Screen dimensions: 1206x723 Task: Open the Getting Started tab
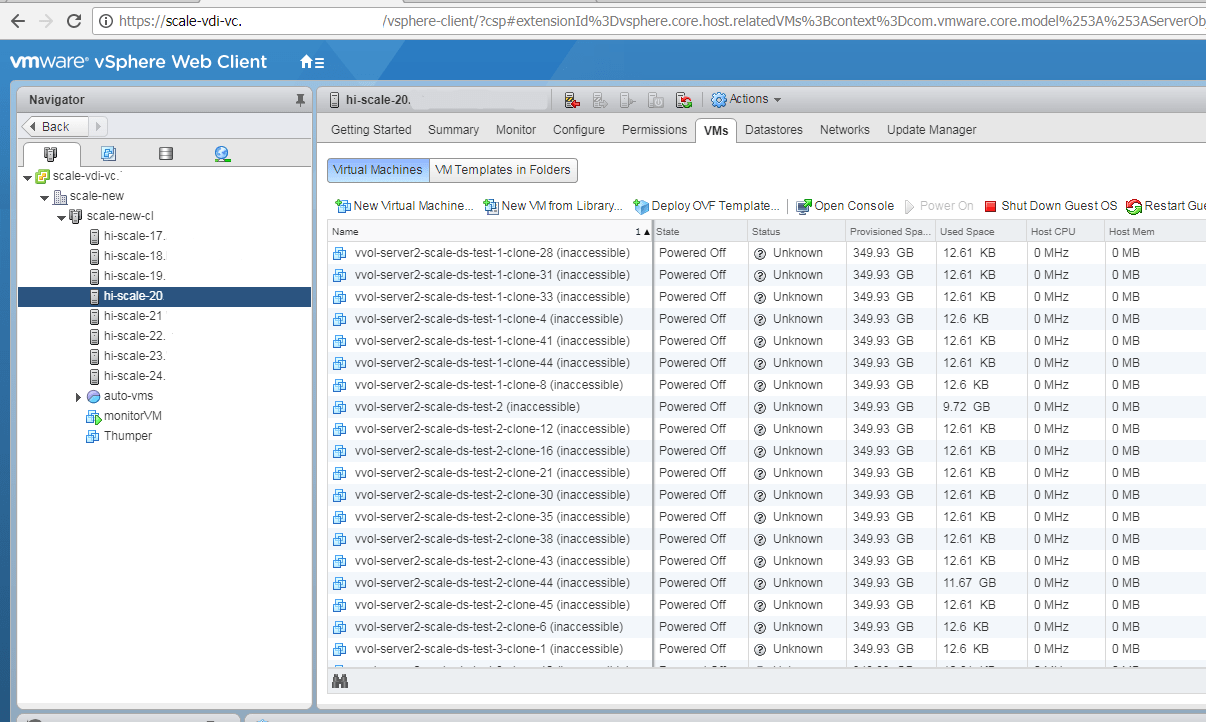pos(371,130)
